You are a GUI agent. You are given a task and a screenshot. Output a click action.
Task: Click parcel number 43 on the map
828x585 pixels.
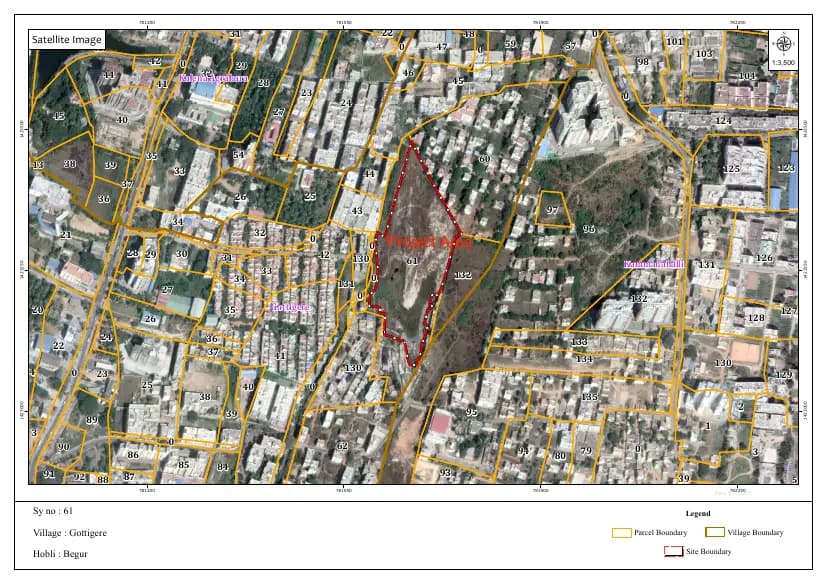click(x=357, y=211)
